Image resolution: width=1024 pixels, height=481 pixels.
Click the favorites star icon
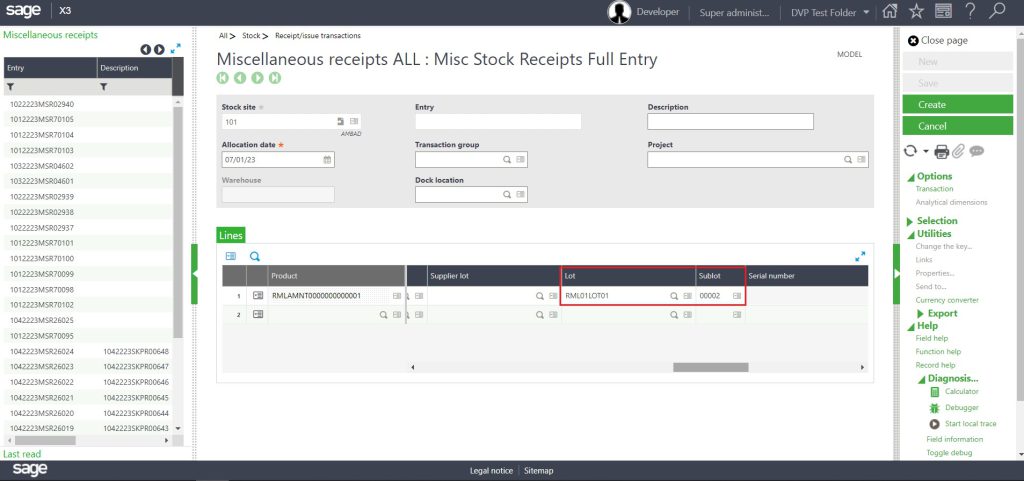[x=916, y=12]
